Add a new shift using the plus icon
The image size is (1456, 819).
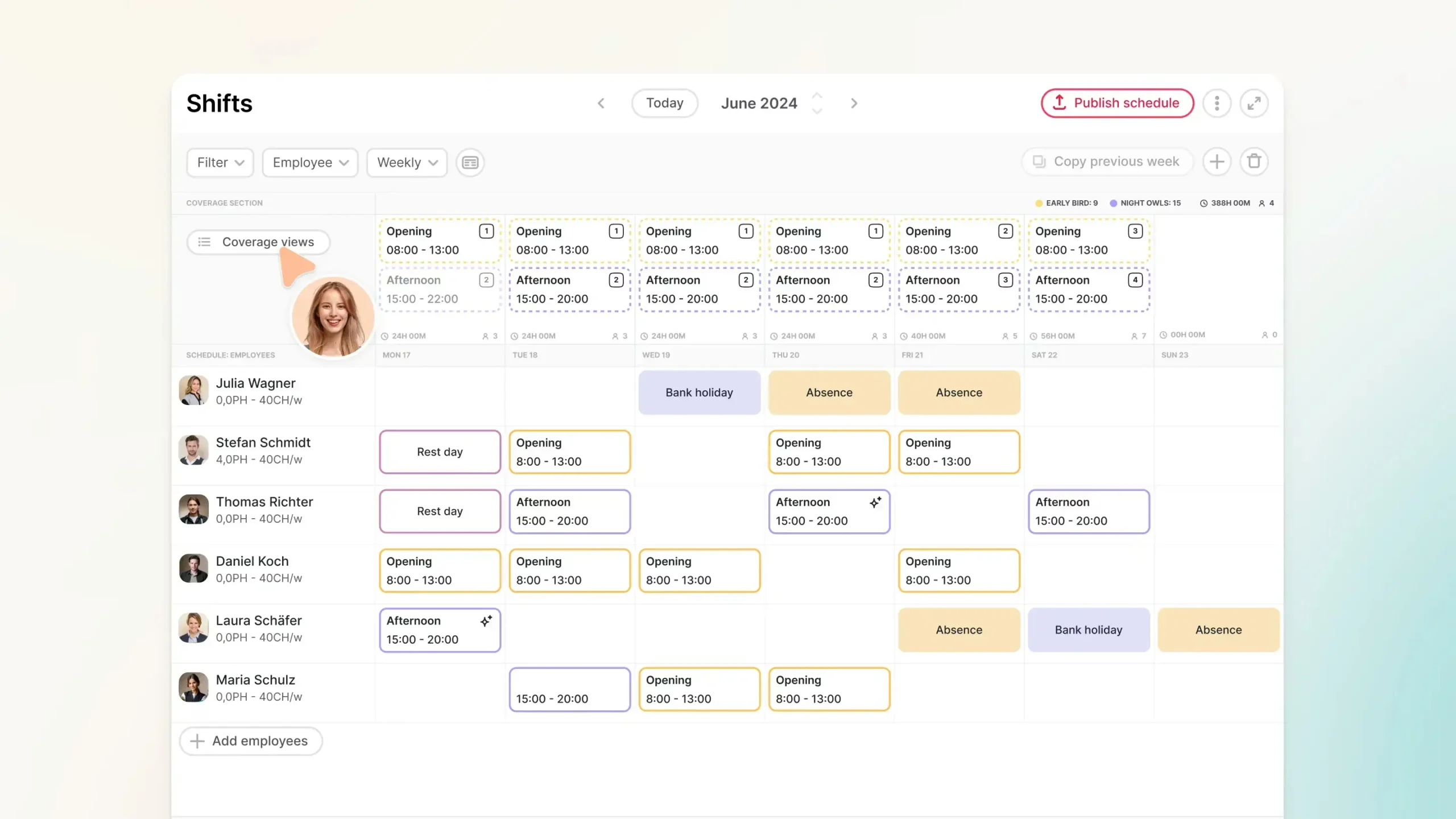click(1217, 162)
